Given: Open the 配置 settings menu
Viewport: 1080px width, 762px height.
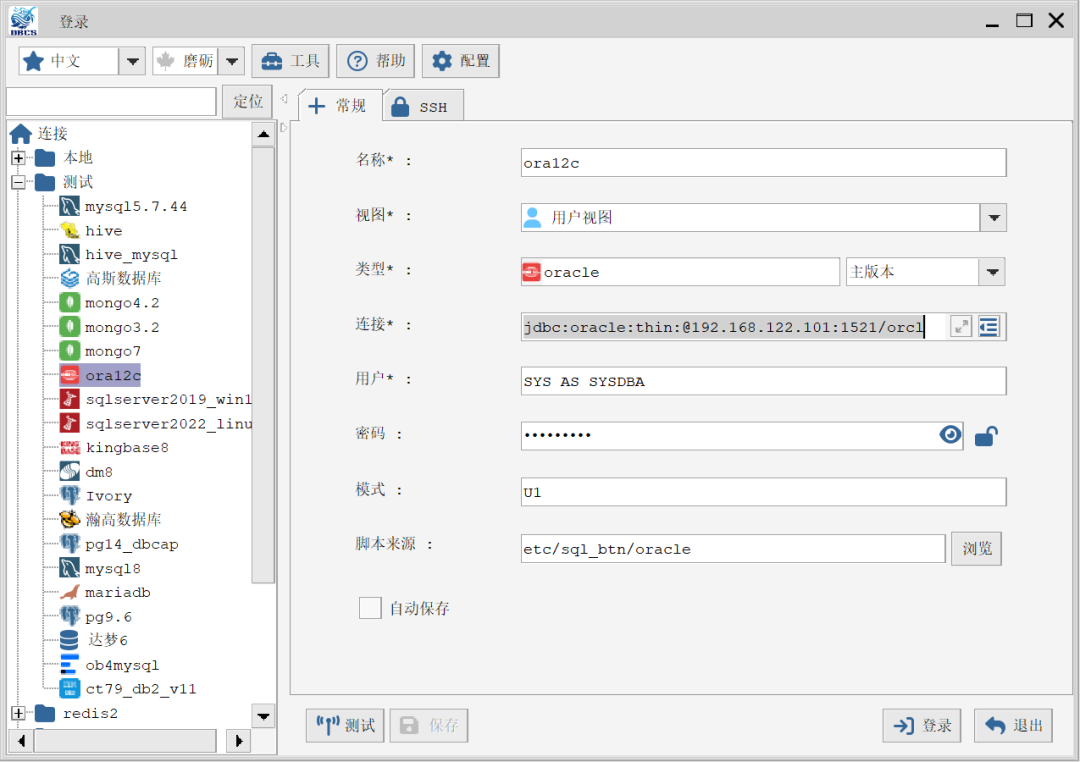Looking at the screenshot, I should click(461, 61).
